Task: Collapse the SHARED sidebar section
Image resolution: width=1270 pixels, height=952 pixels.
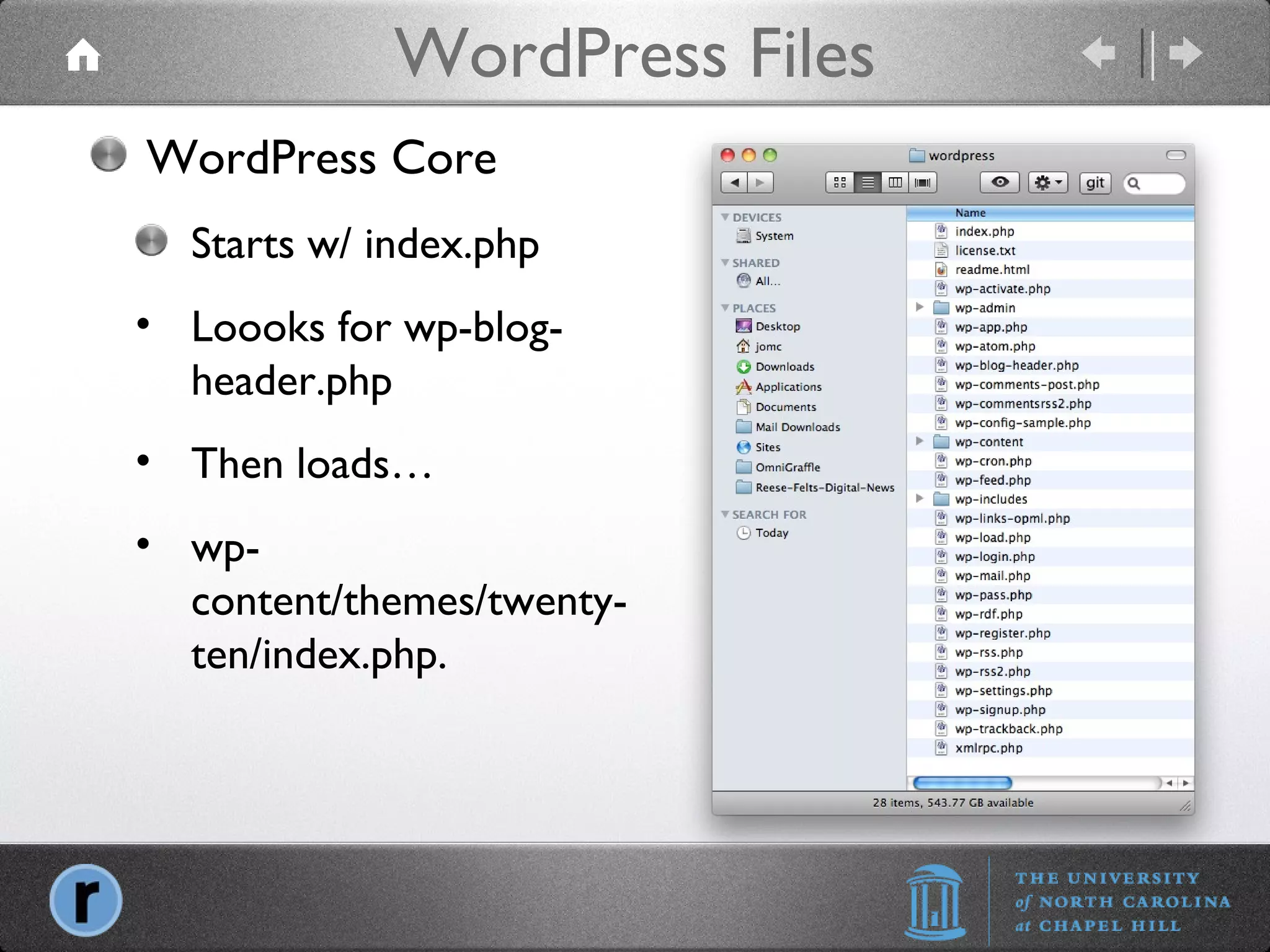Action: click(725, 262)
